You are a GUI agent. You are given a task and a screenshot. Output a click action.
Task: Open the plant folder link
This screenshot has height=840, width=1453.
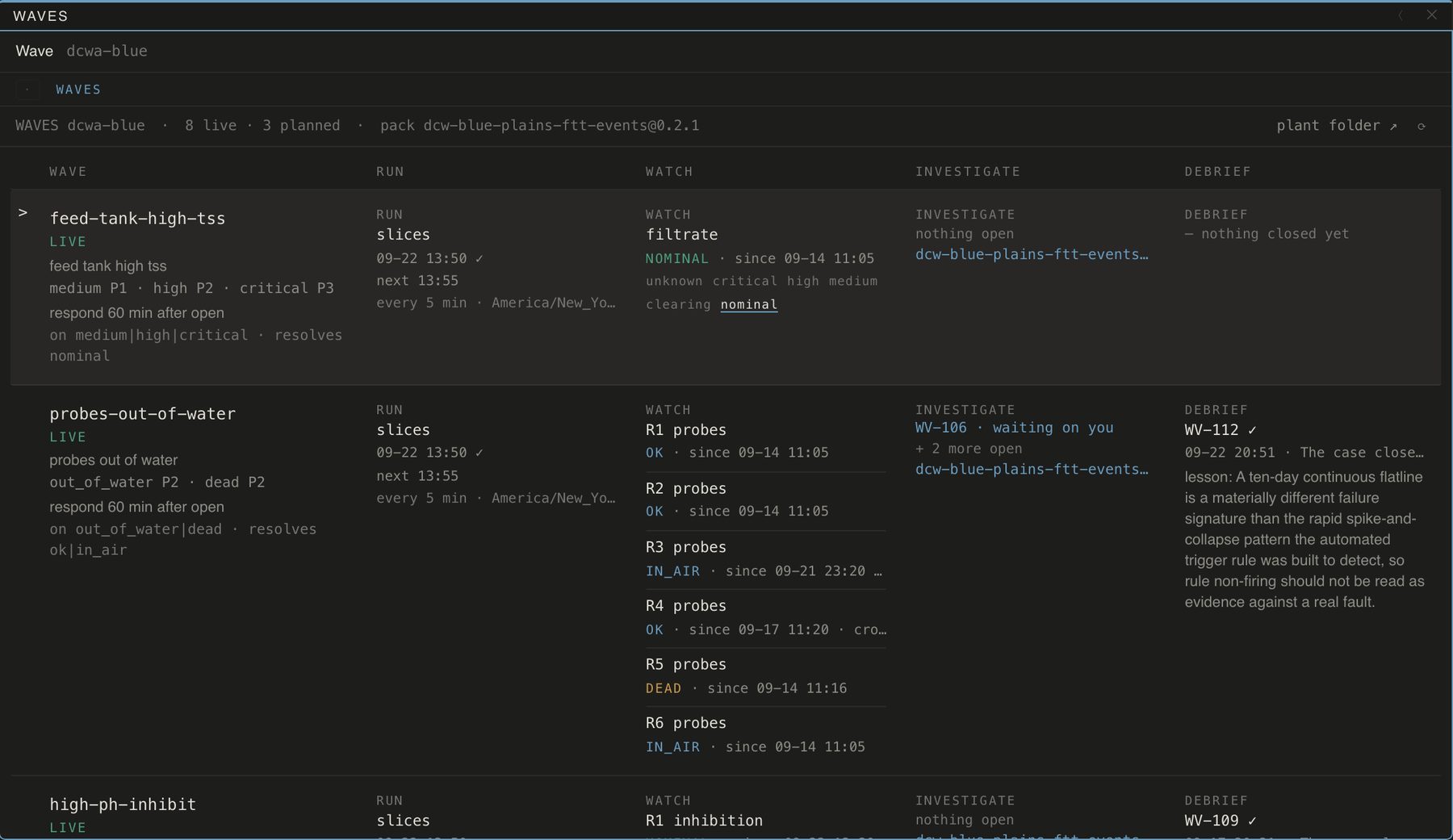tap(1337, 126)
